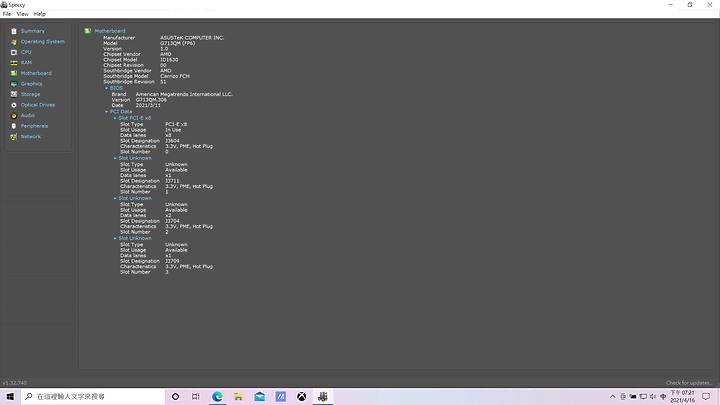
Task: Click the Check for updates link
Action: click(x=689, y=383)
